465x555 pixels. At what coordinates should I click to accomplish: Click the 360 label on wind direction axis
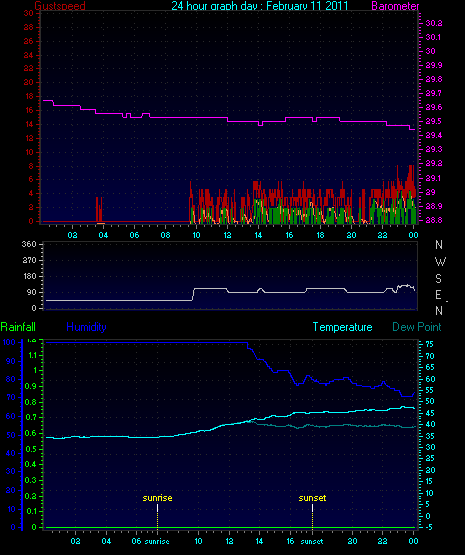point(29,244)
